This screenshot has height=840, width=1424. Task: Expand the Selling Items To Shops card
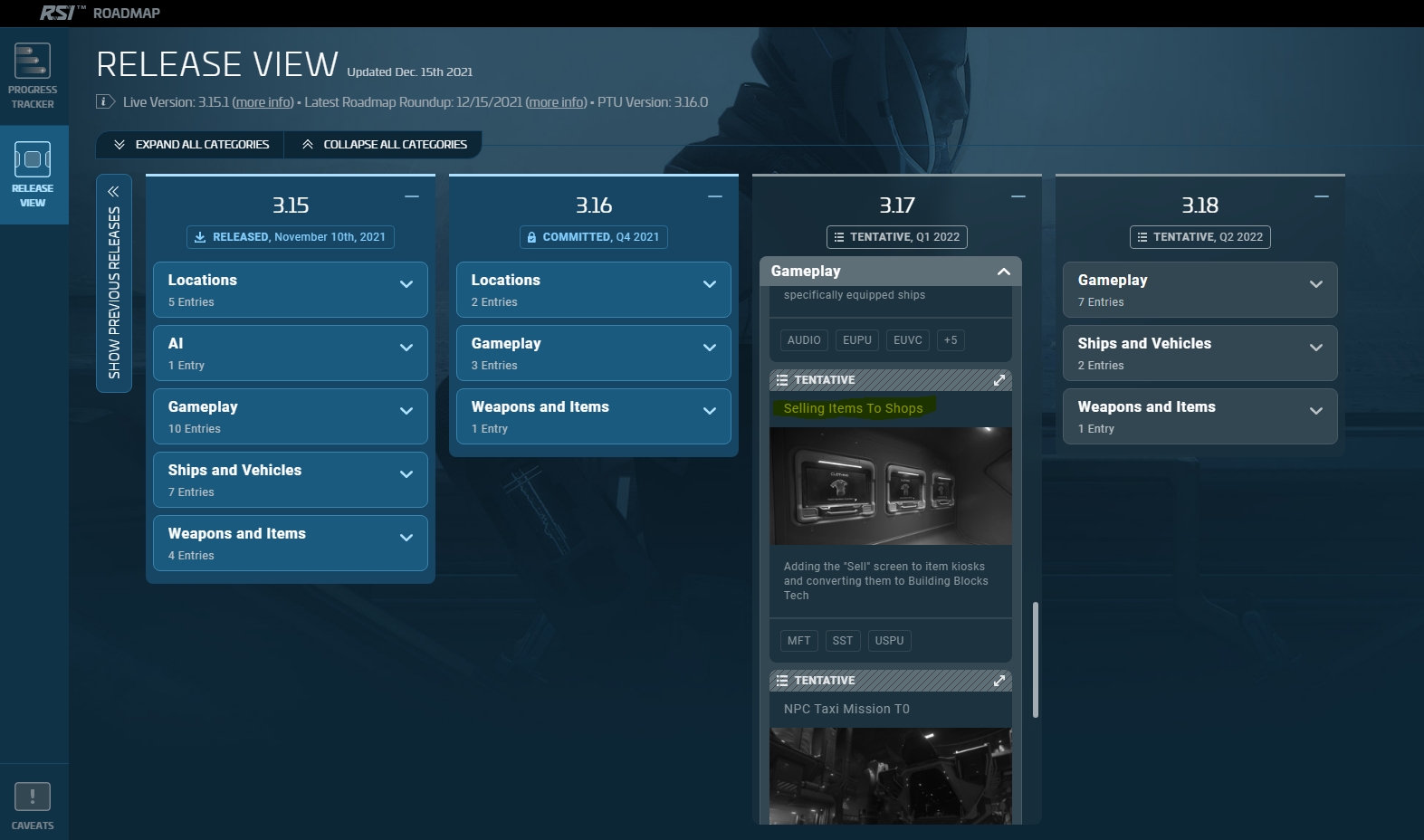click(999, 380)
